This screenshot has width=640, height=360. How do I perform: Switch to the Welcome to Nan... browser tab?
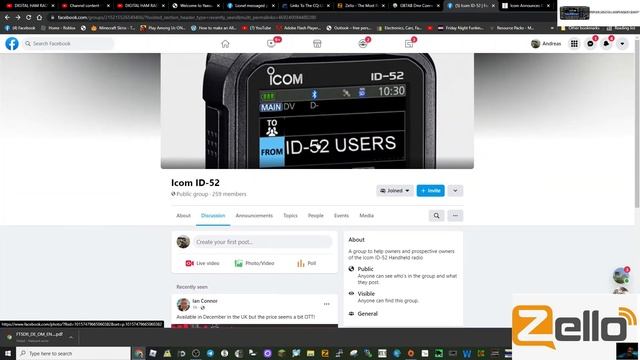tap(195, 6)
